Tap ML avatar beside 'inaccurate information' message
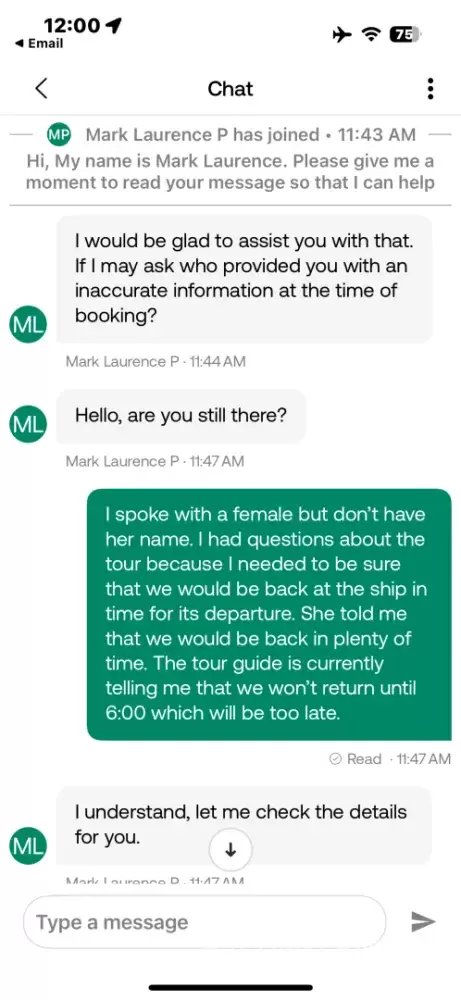 tap(27, 324)
